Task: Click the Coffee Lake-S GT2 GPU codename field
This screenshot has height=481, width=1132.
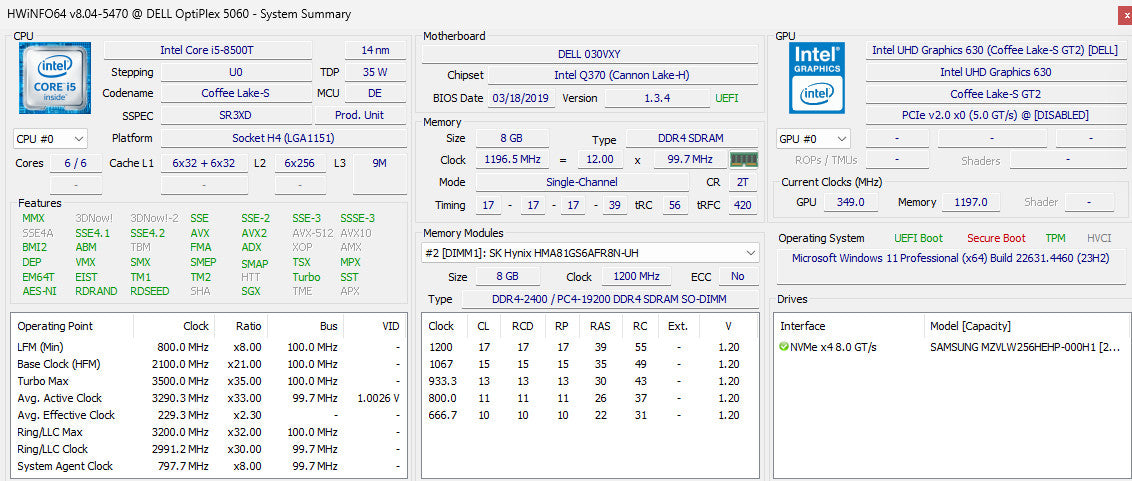Action: click(x=995, y=94)
